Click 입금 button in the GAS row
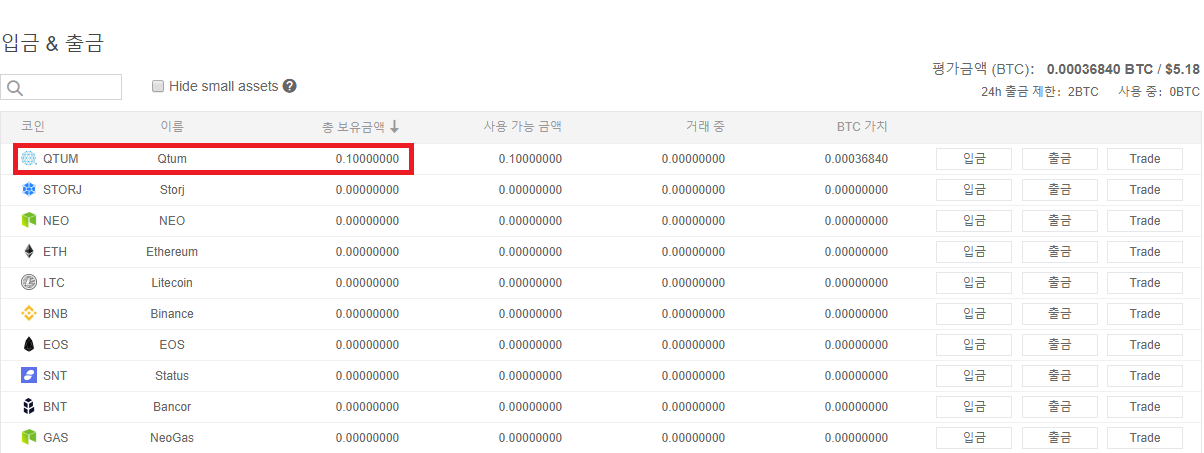Screen dimensions: 1204x453 (974, 438)
